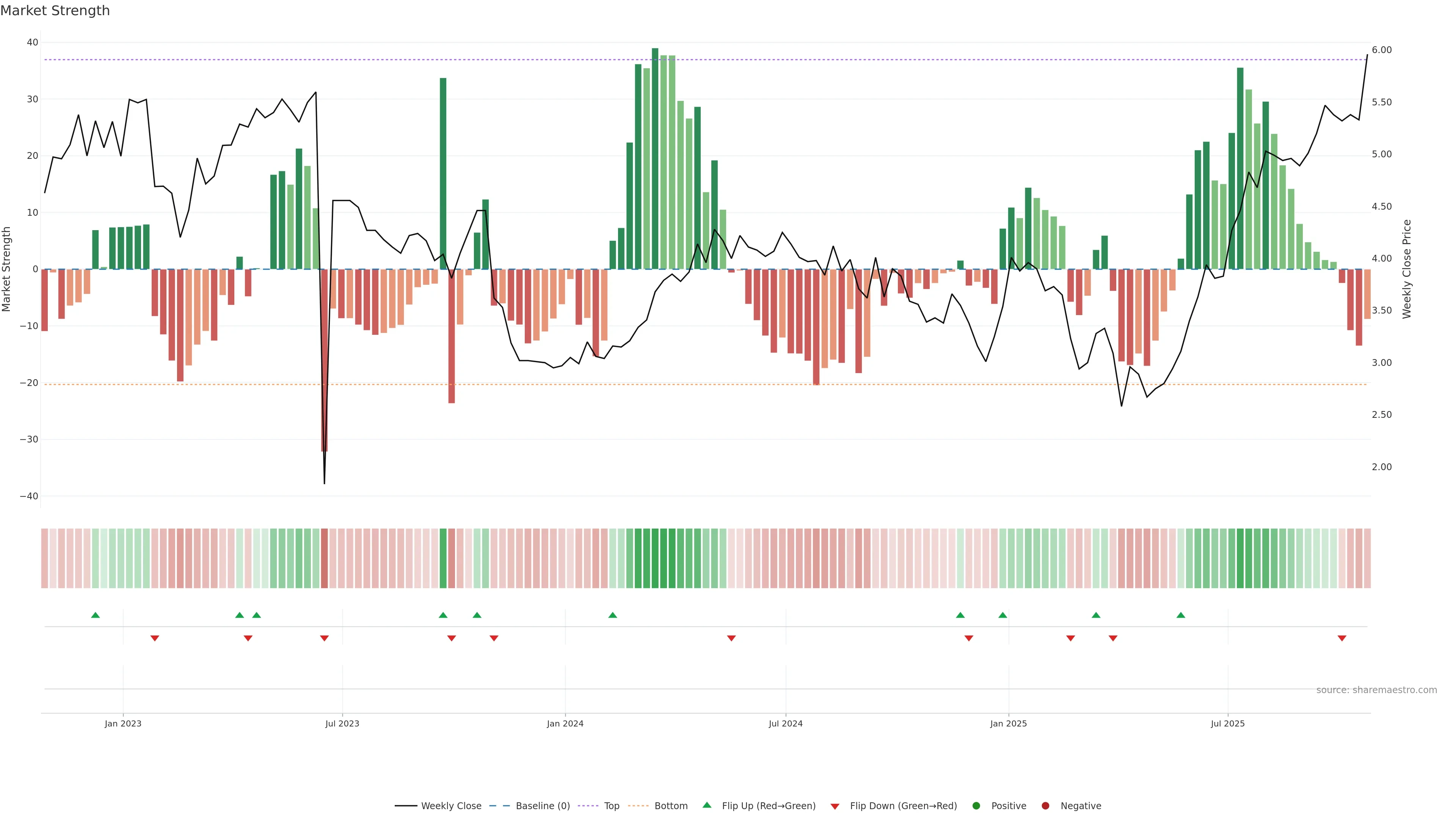1456x819 pixels.
Task: Click the Positive green circle legend icon
Action: pos(976,806)
